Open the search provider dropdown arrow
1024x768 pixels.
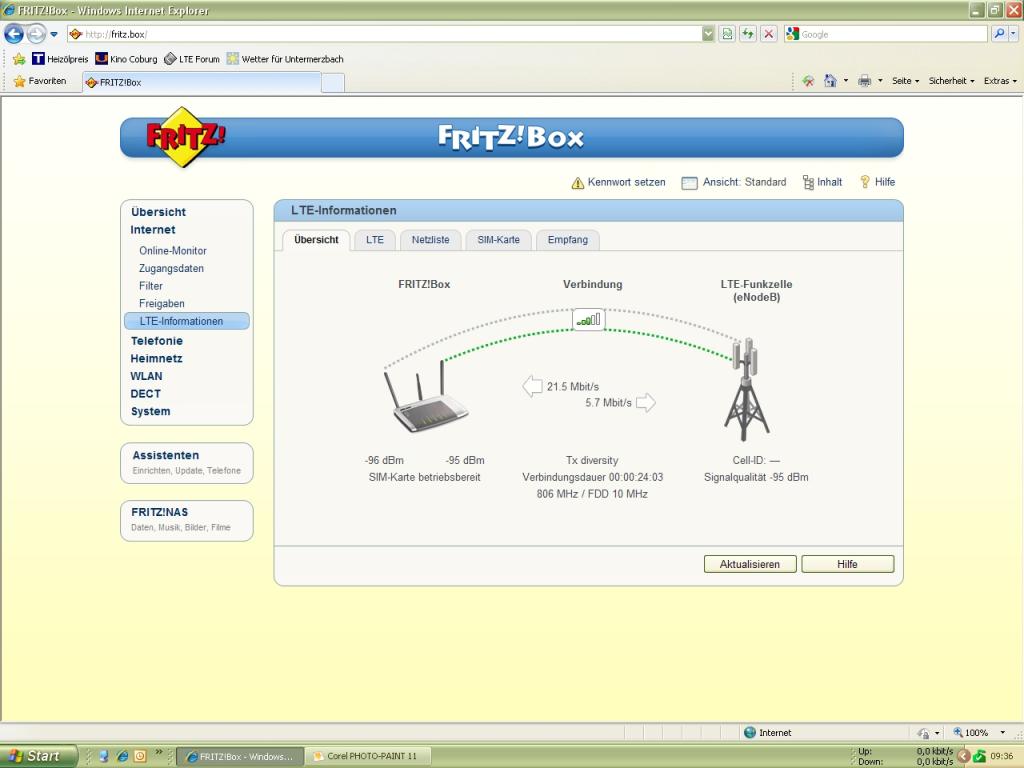[x=1014, y=34]
